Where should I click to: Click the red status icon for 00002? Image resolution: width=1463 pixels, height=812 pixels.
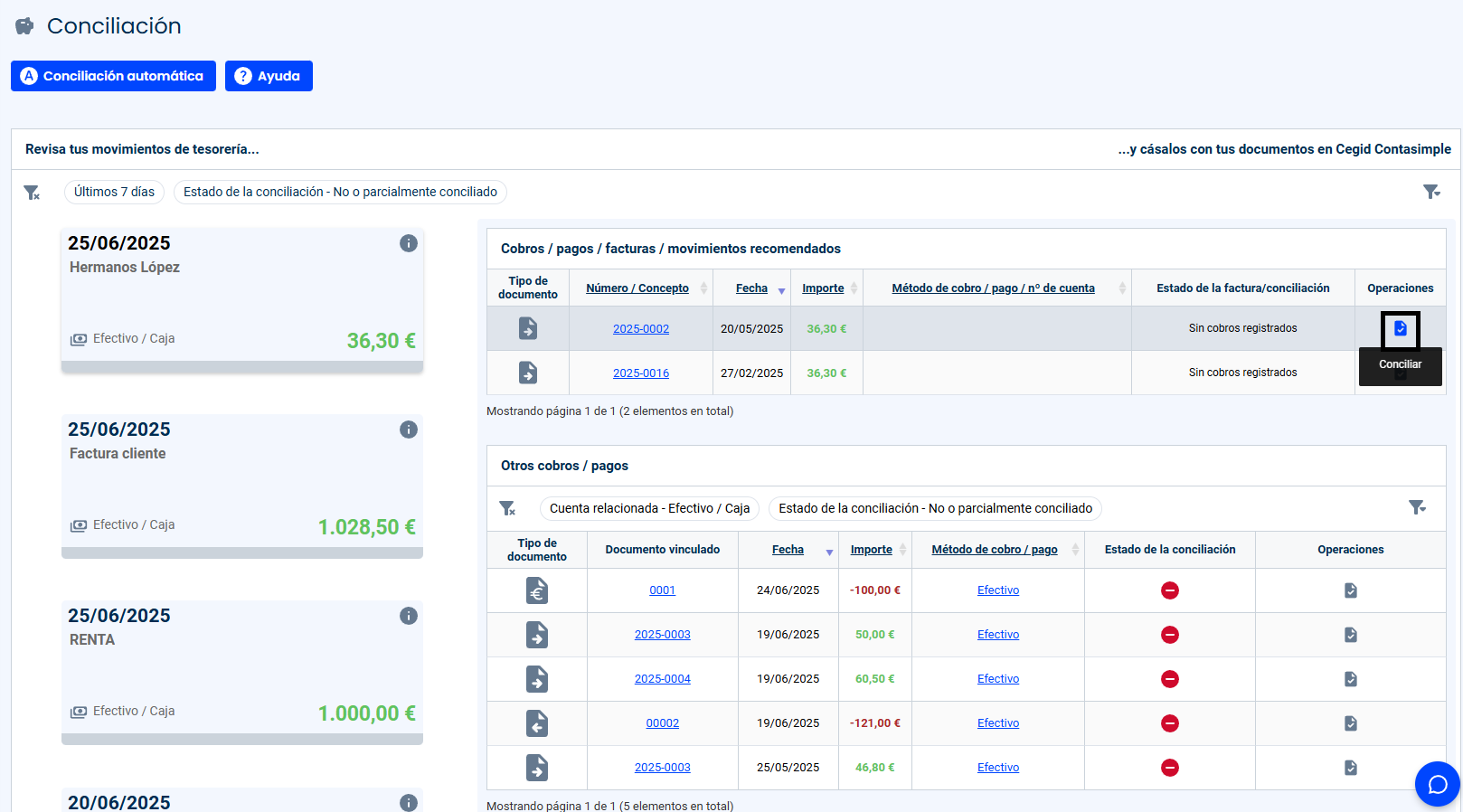pos(1170,723)
